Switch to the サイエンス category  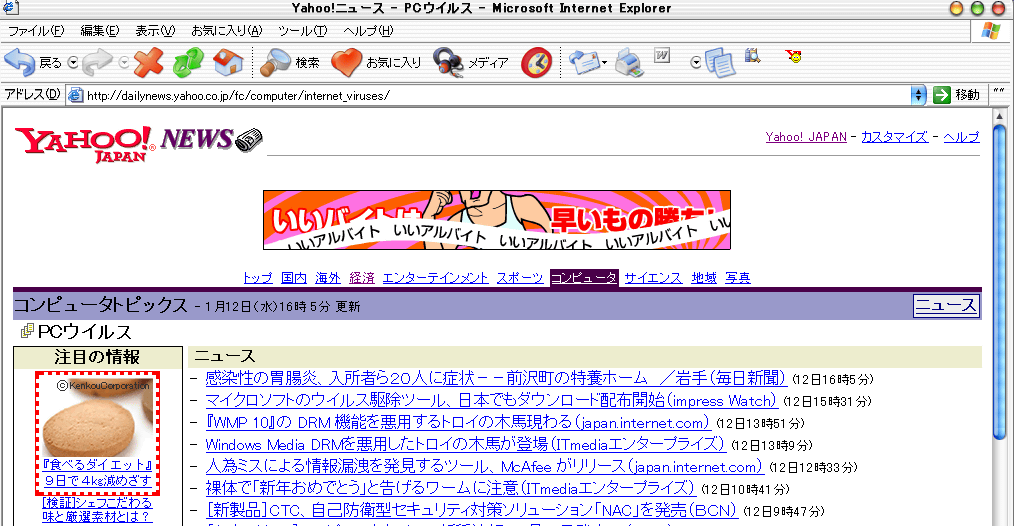[653, 278]
